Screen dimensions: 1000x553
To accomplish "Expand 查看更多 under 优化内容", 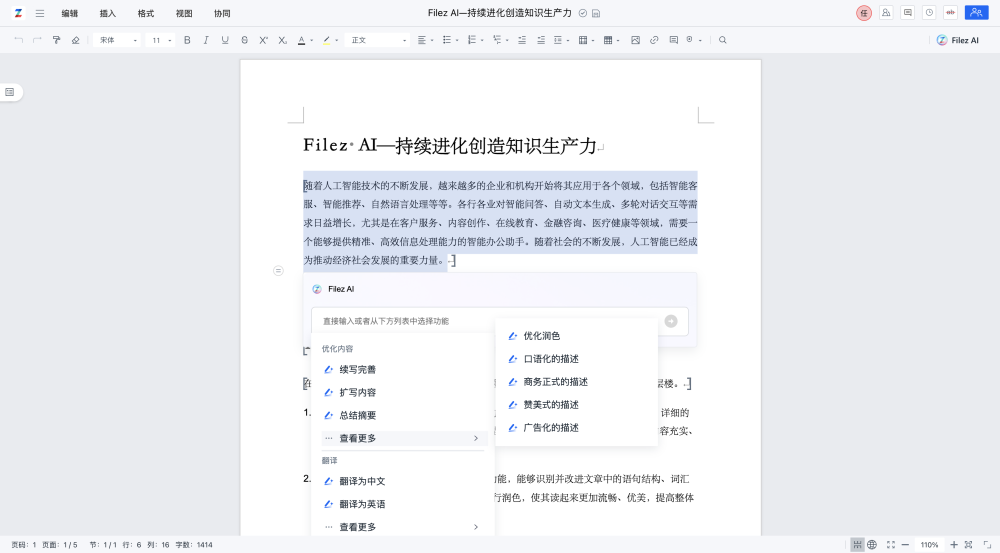I will (x=404, y=438).
